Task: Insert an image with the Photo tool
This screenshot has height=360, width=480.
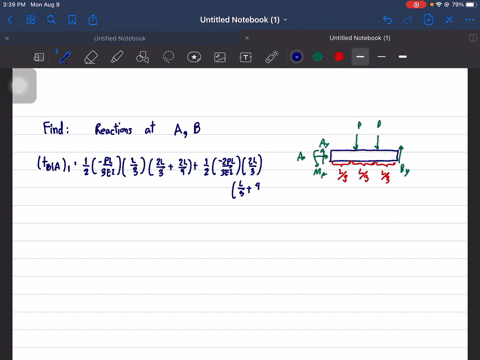Action: [220, 57]
